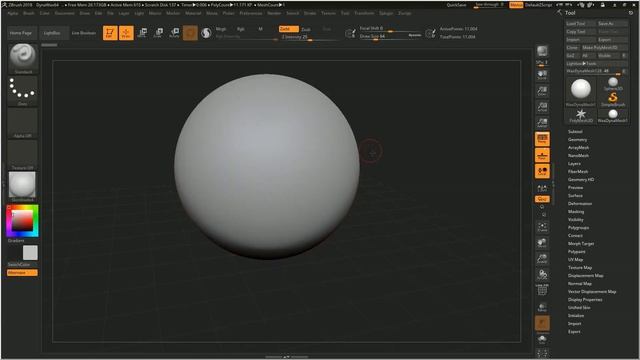The height and width of the screenshot is (360, 640).
Task: Click the Xpose icon
Action: [542, 353]
